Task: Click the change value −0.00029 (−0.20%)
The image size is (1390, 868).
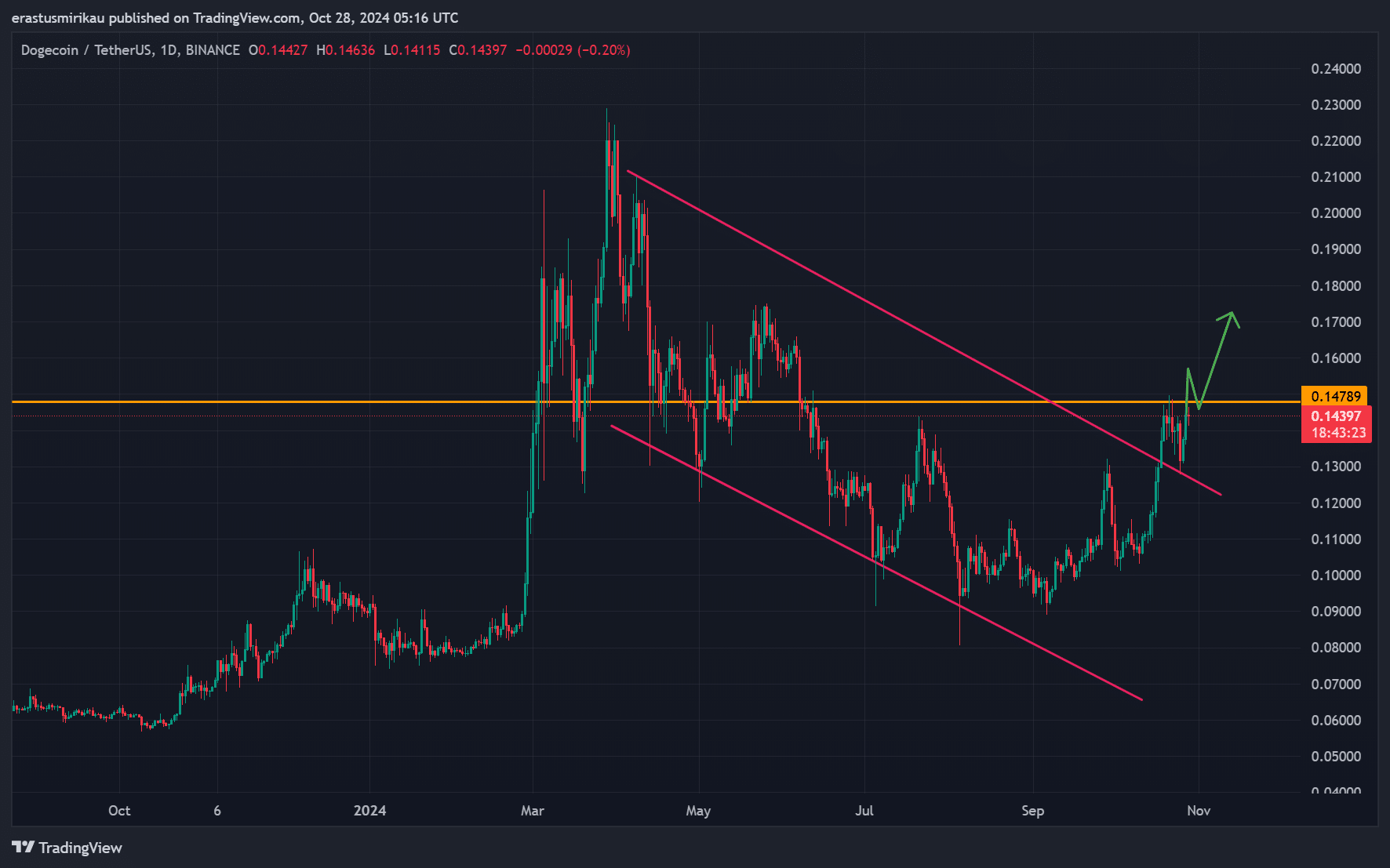Action: (573, 50)
